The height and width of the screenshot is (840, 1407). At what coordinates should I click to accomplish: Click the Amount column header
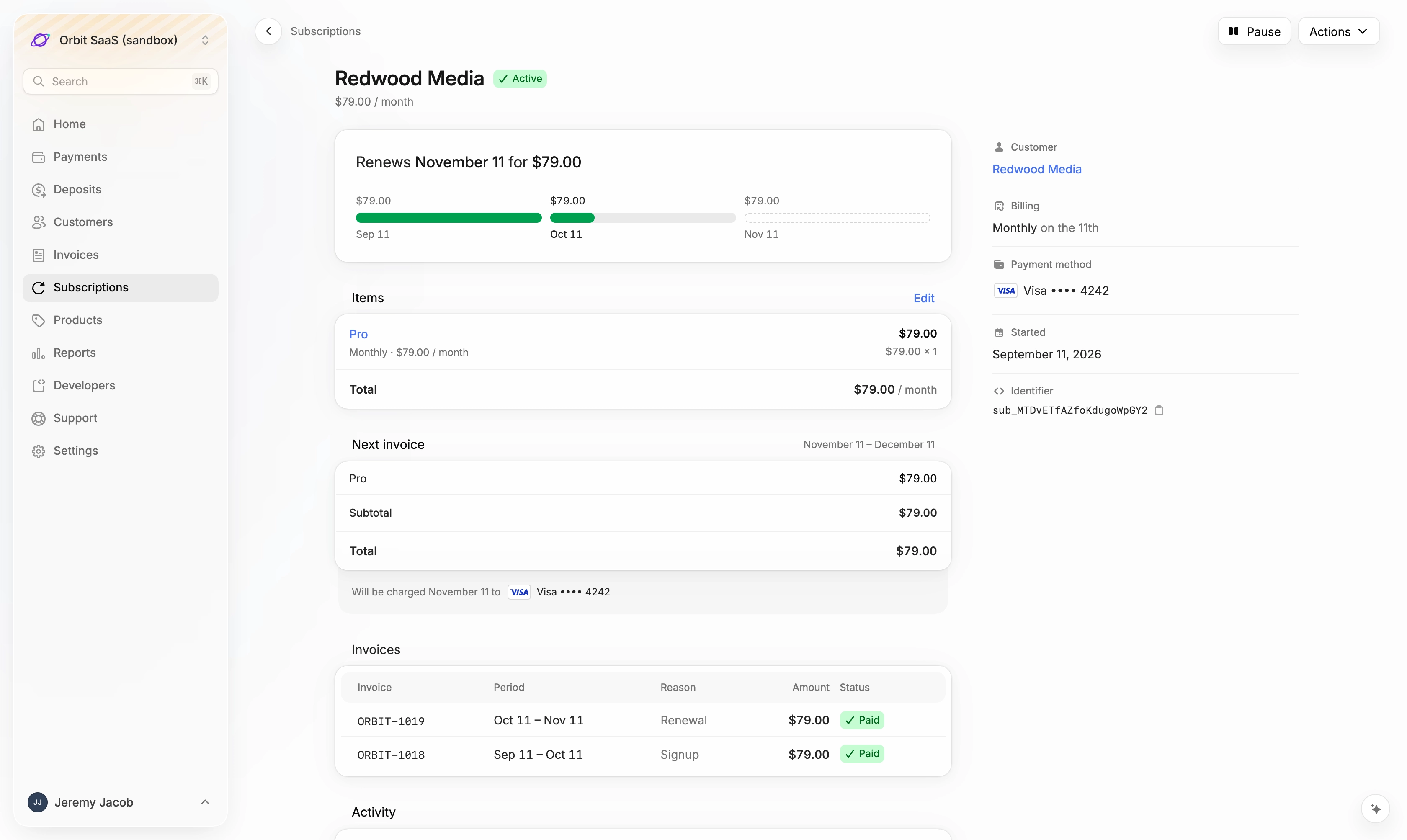click(x=810, y=688)
